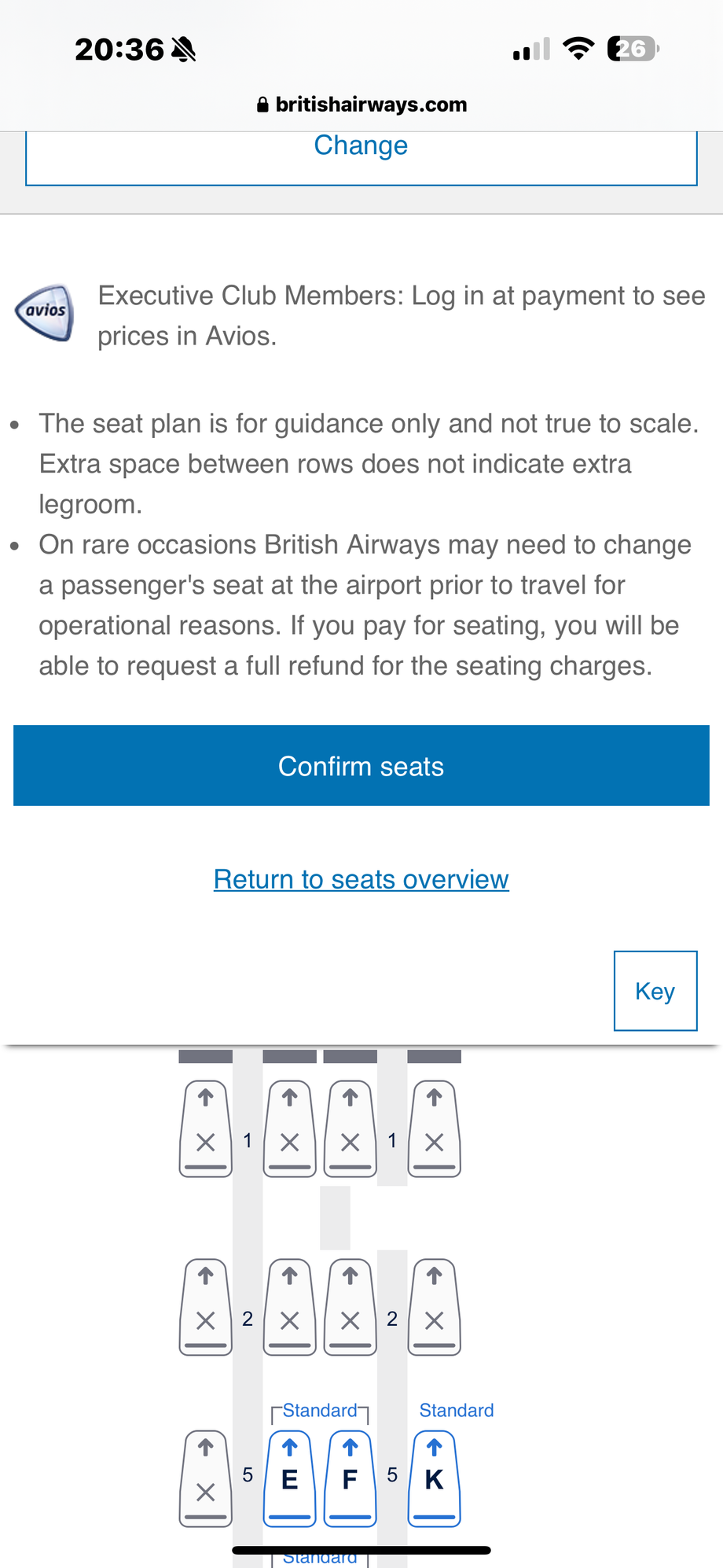Tap unavailable left middle seat in row 2

point(289,1306)
